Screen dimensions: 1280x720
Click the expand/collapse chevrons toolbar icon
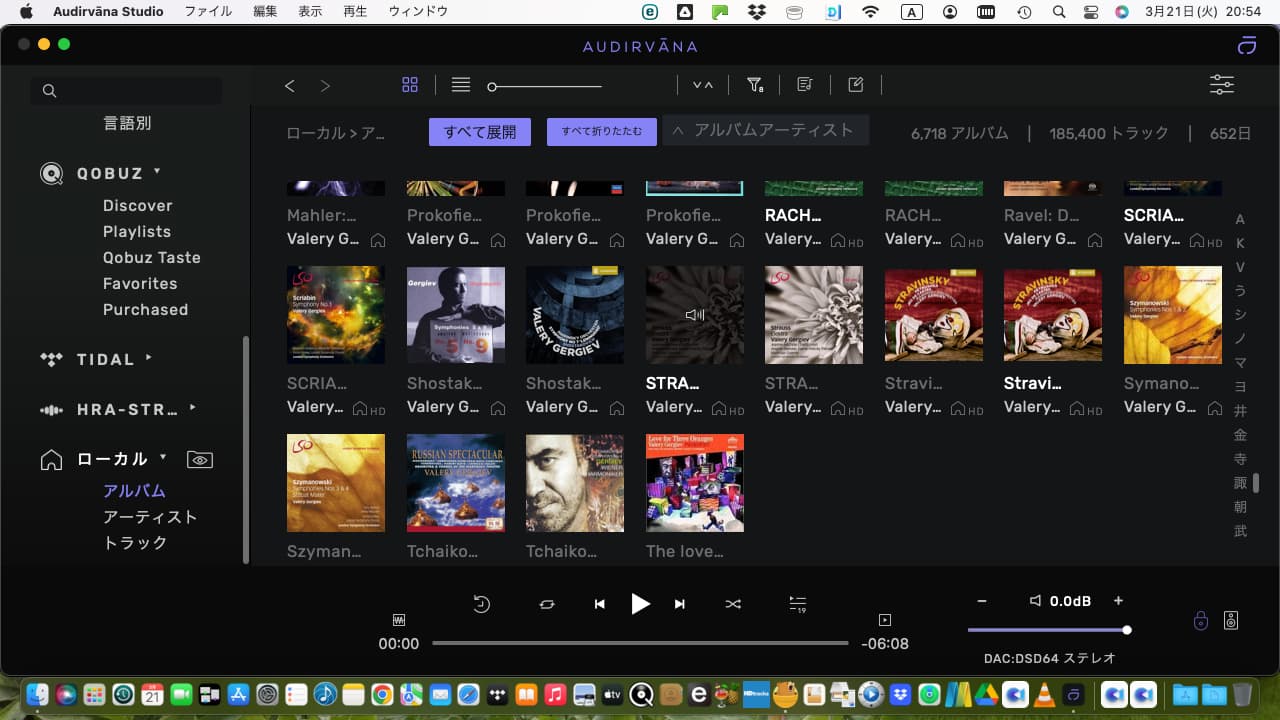703,85
